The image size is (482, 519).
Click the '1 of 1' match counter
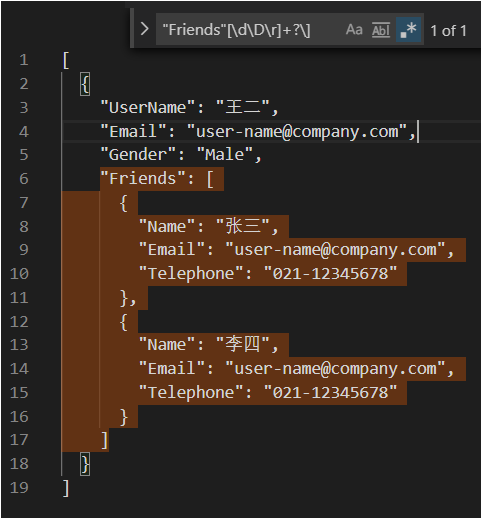[x=448, y=31]
